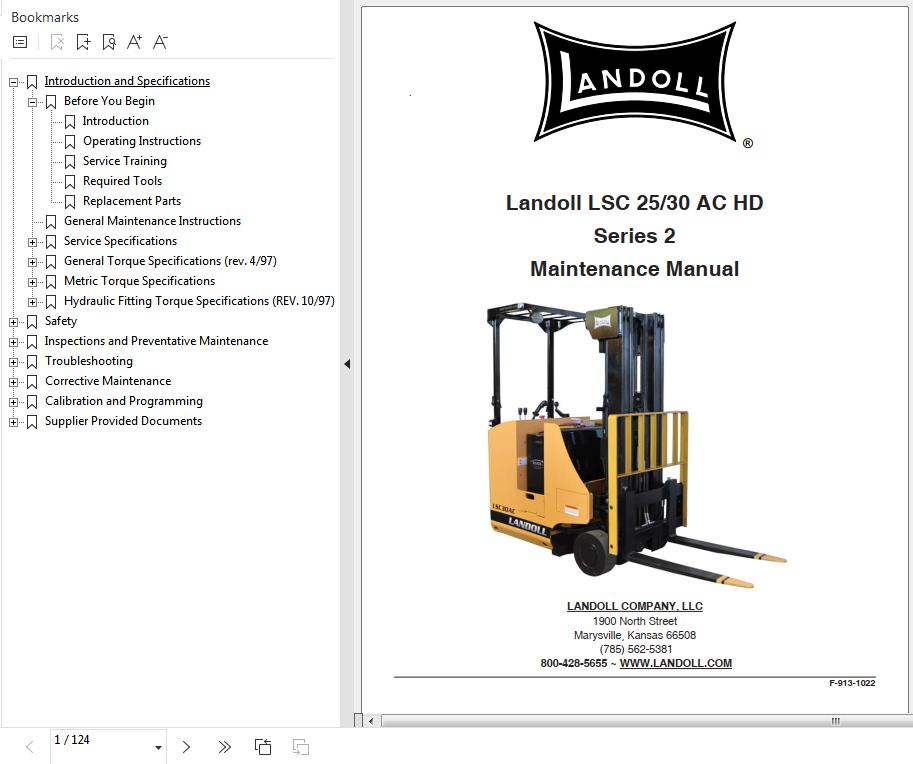The height and width of the screenshot is (764, 913).
Task: Click bookmark icon beside Corrective Maintenance
Action: tap(32, 382)
